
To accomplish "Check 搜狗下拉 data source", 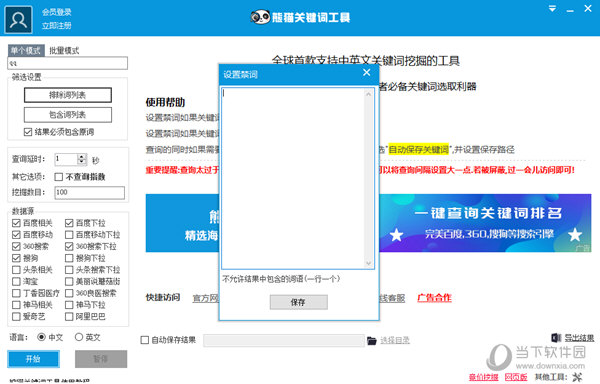I will [x=69, y=258].
